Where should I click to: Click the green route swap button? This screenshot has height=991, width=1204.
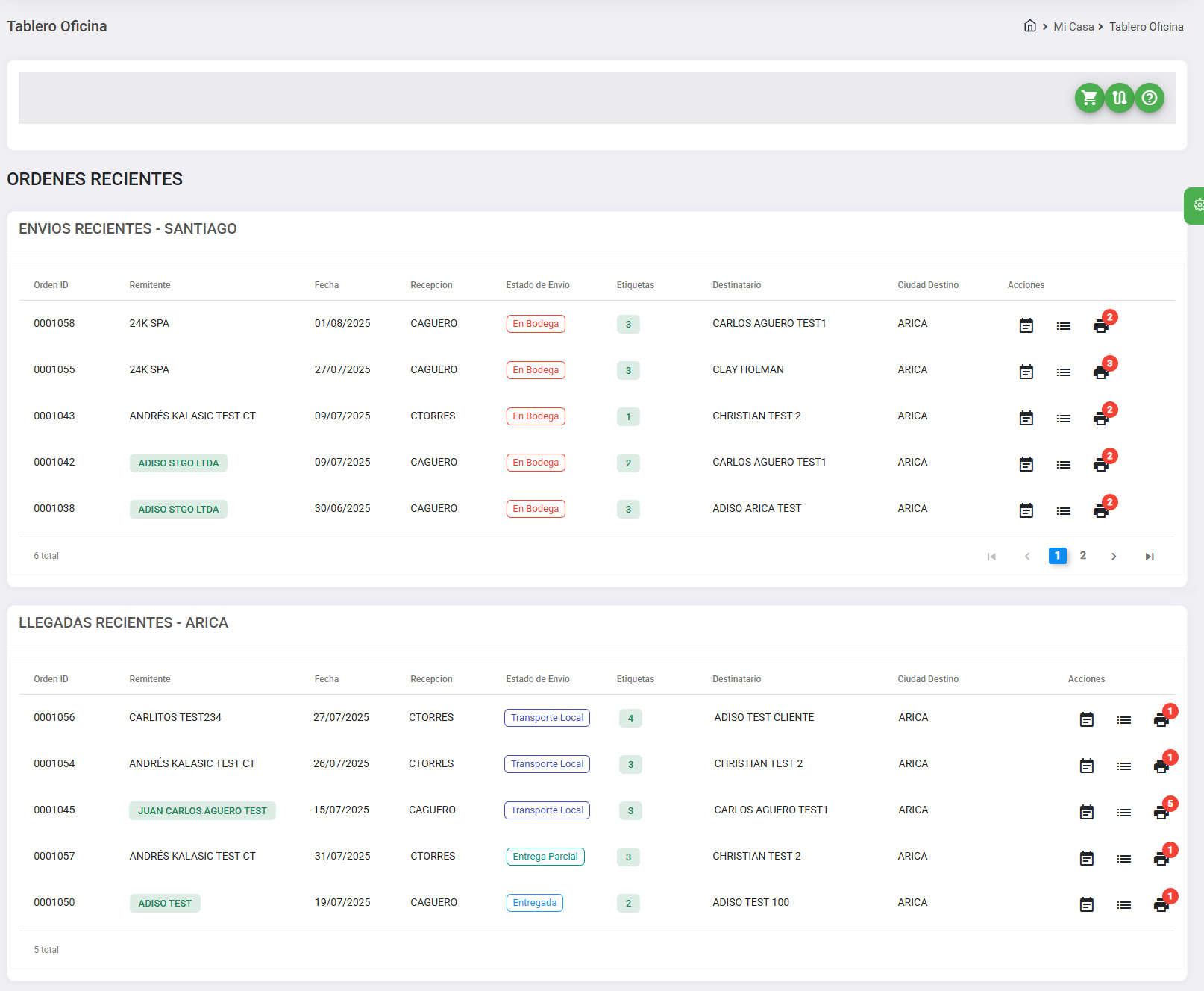1119,98
